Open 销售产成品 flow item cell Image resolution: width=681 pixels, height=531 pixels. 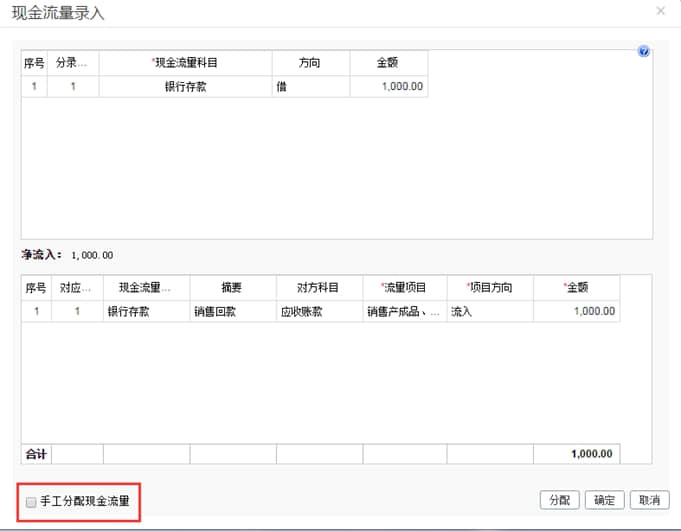[405, 311]
